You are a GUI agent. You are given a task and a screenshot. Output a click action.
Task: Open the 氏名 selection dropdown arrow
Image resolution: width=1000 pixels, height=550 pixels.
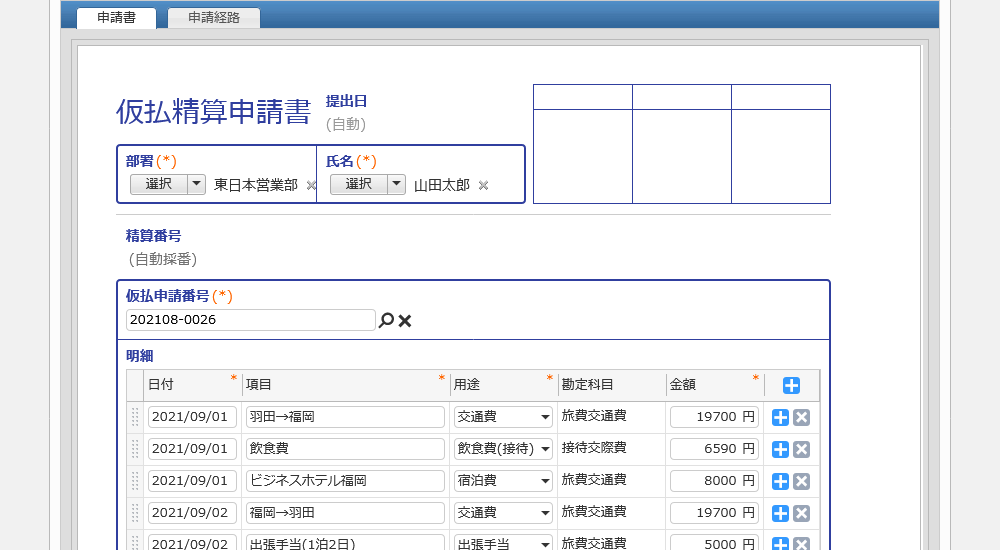click(397, 184)
